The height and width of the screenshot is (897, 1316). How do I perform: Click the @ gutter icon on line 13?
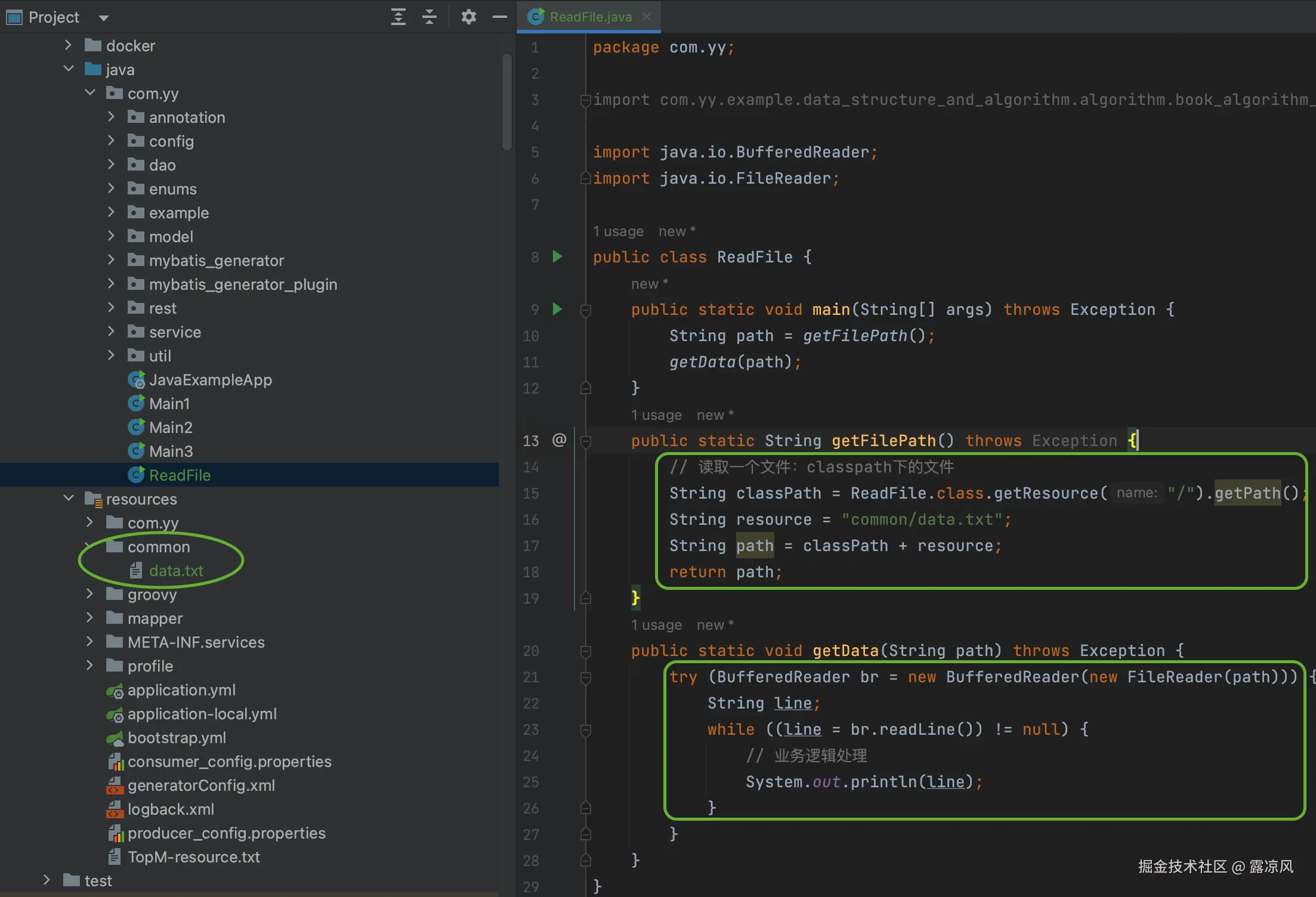click(559, 440)
